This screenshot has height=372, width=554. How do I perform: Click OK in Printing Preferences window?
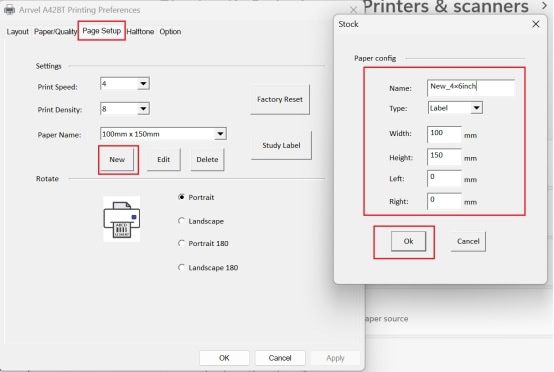click(x=224, y=358)
